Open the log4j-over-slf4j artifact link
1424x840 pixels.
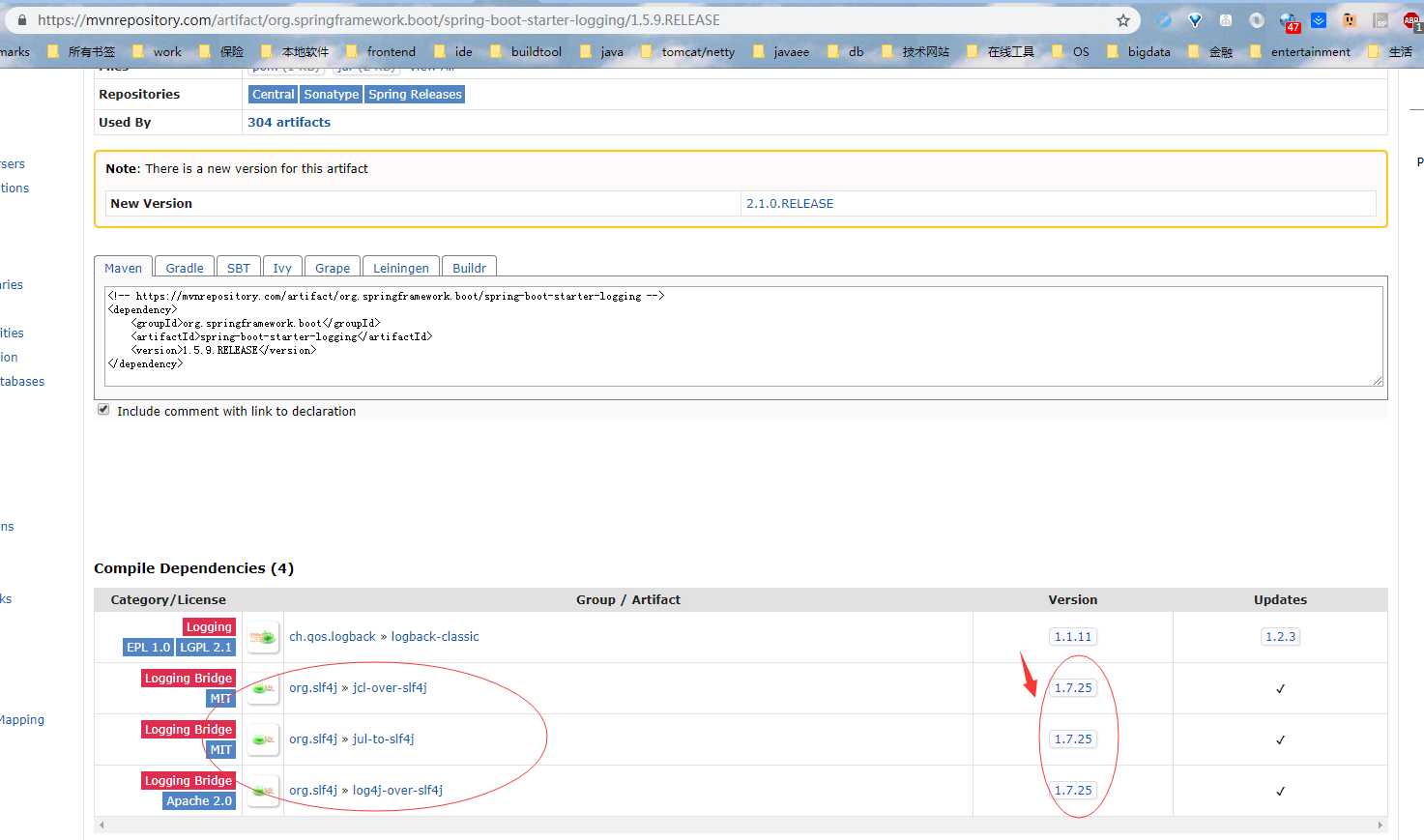point(397,791)
